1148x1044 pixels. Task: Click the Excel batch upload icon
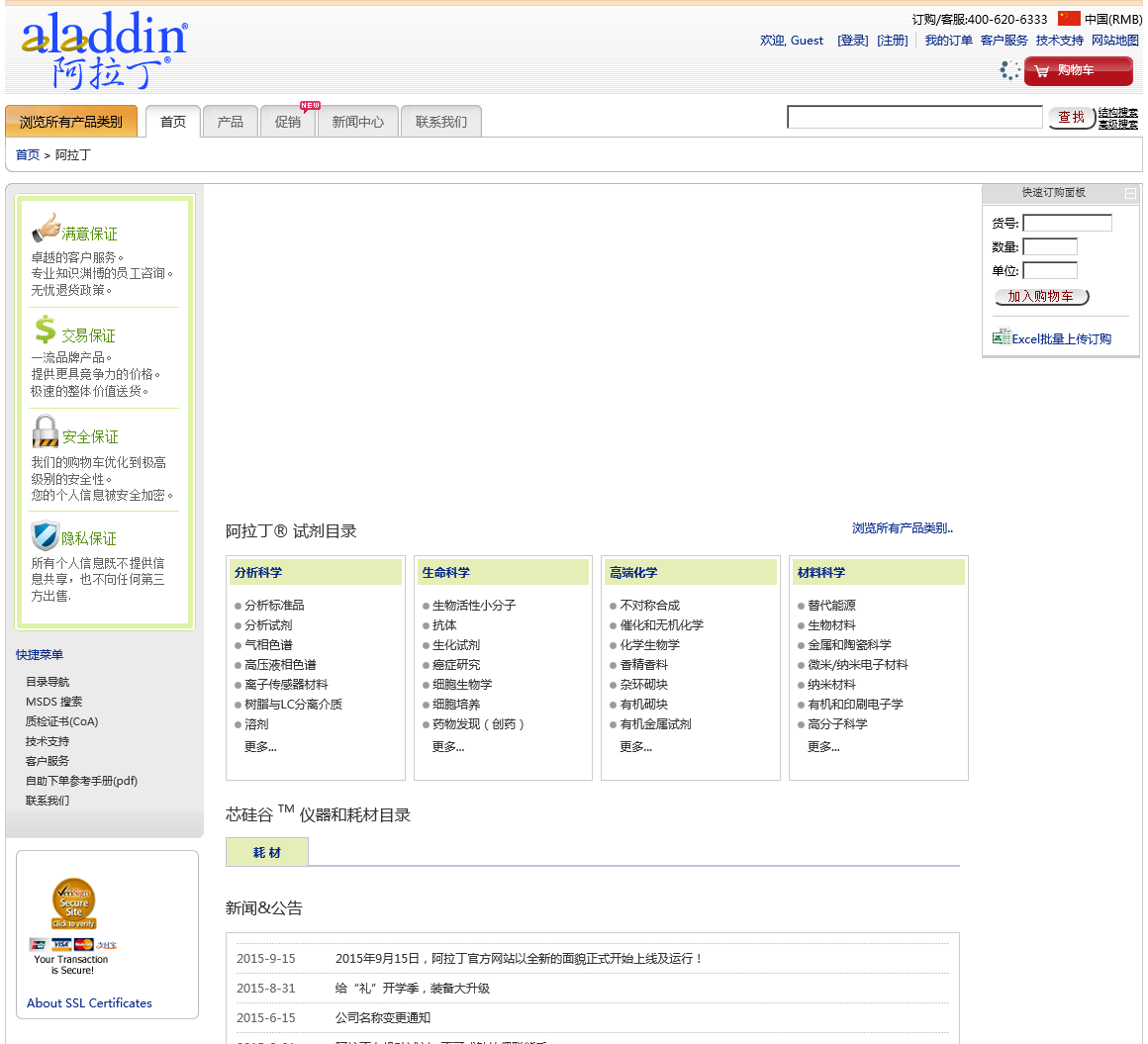click(x=1001, y=336)
